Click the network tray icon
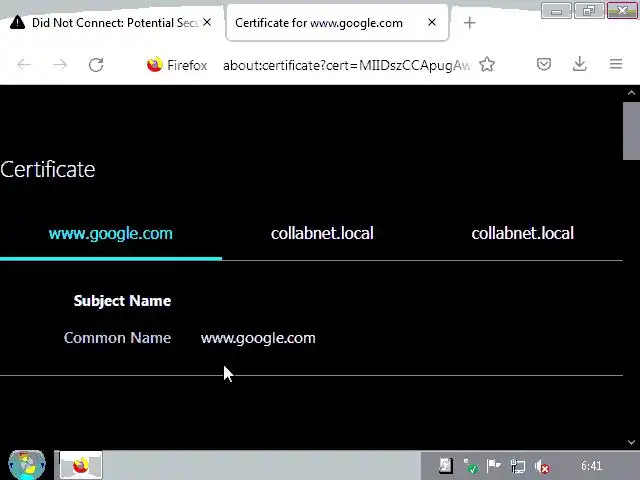 (x=518, y=466)
